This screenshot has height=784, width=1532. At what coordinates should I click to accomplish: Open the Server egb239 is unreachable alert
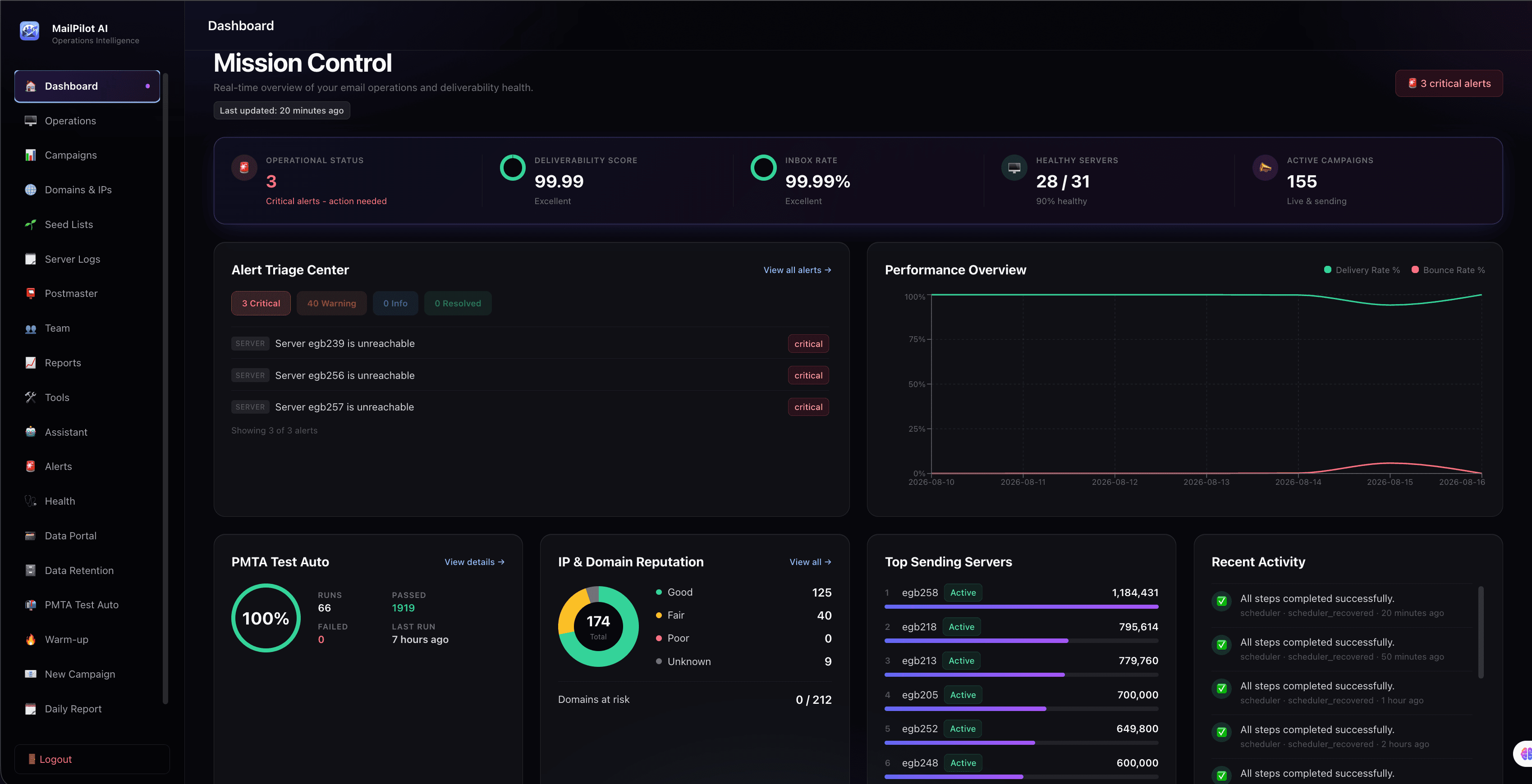click(530, 343)
